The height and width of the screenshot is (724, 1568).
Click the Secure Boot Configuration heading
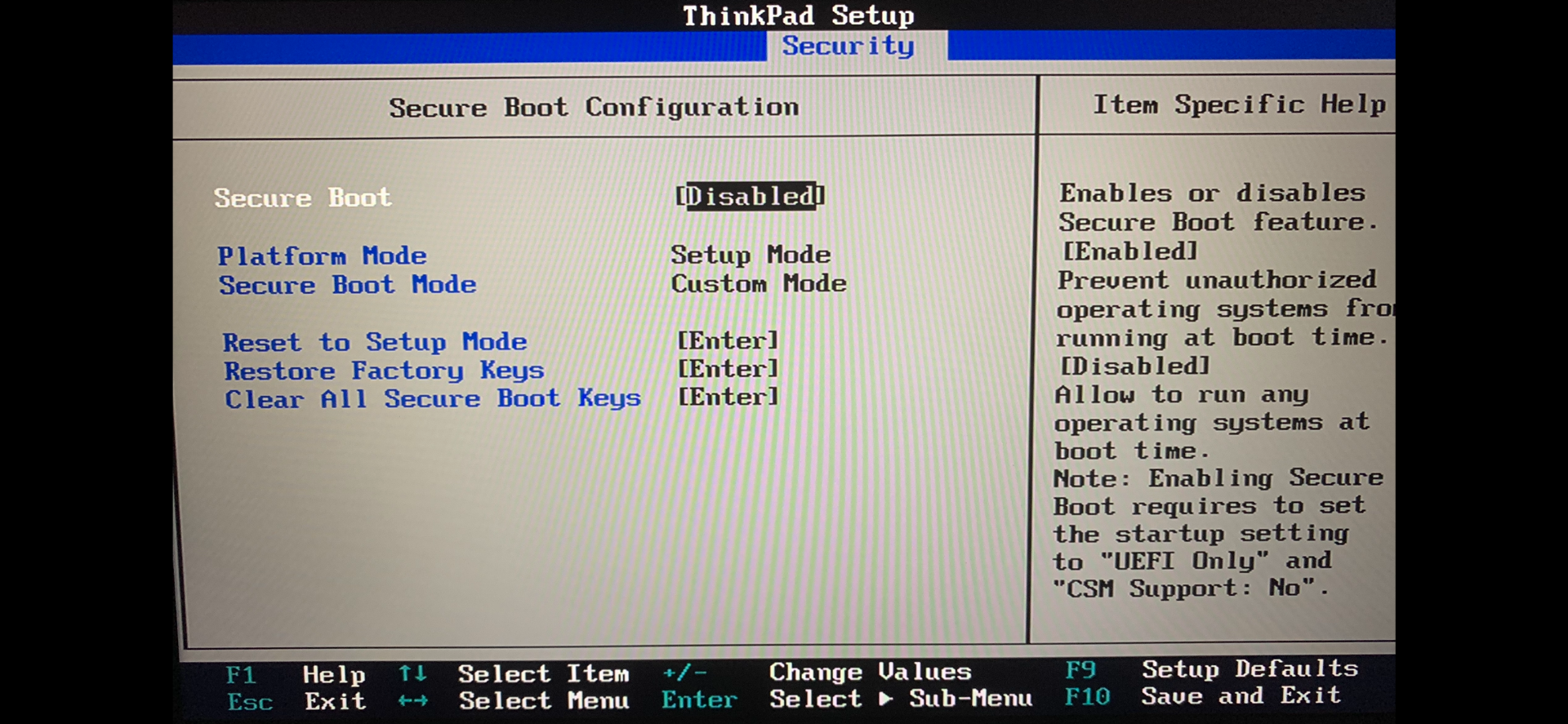pyautogui.click(x=594, y=107)
